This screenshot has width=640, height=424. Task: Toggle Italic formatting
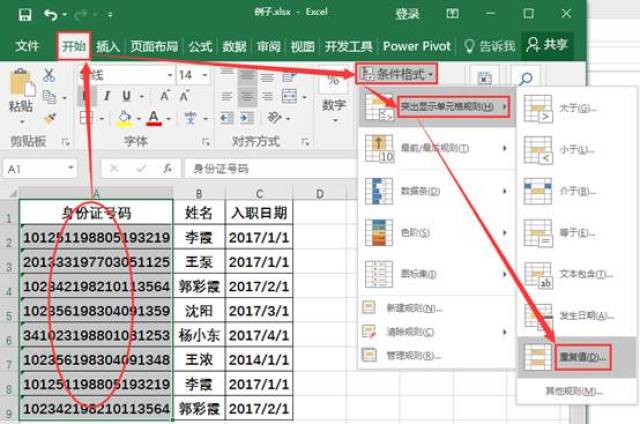pos(107,96)
